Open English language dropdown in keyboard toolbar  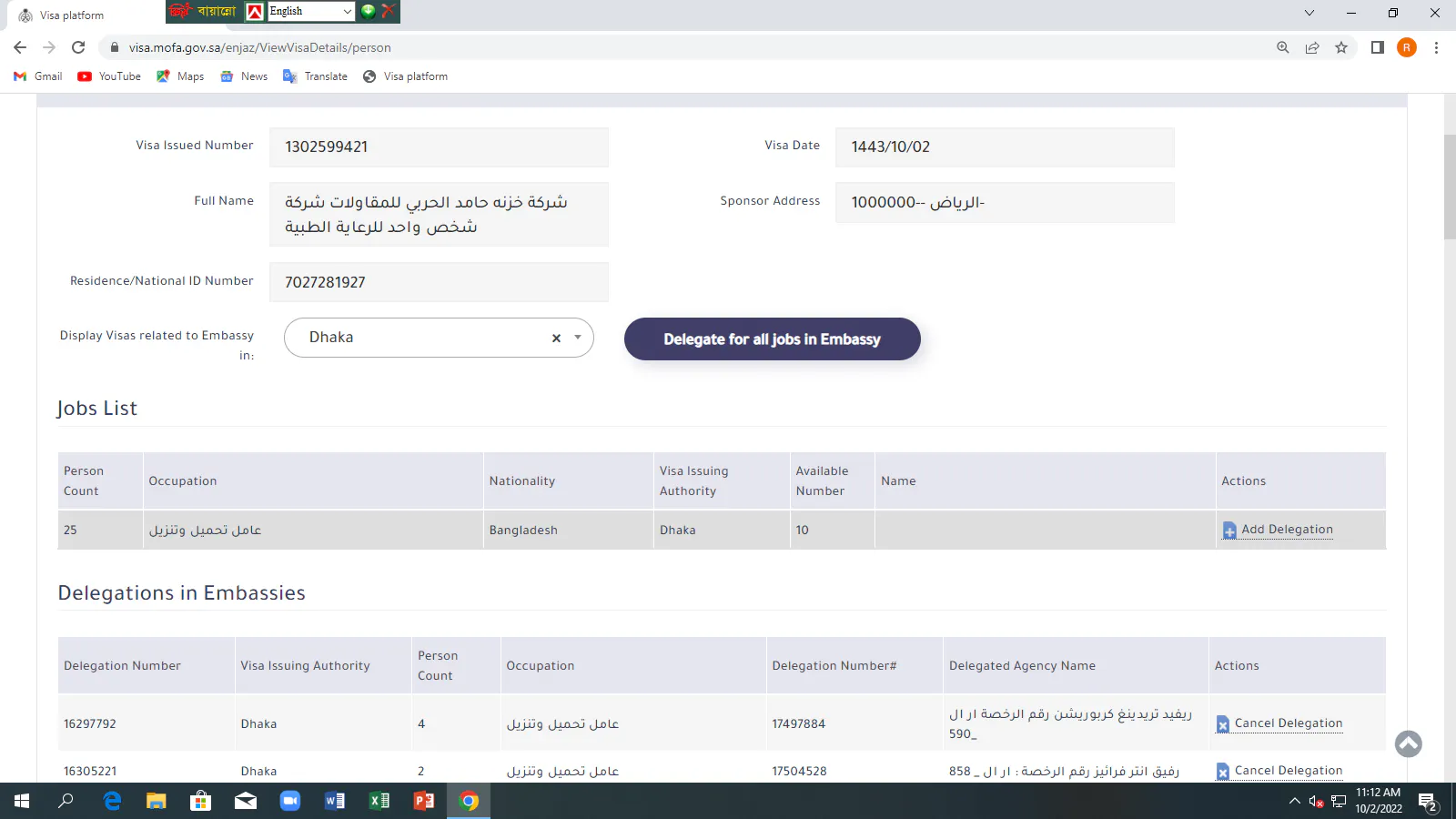310,11
